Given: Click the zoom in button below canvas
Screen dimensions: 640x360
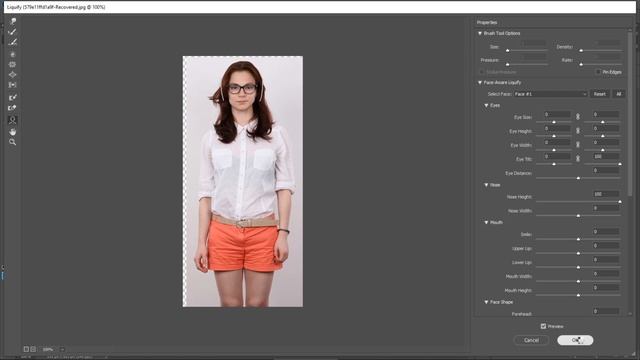Looking at the screenshot, I should point(33,349).
